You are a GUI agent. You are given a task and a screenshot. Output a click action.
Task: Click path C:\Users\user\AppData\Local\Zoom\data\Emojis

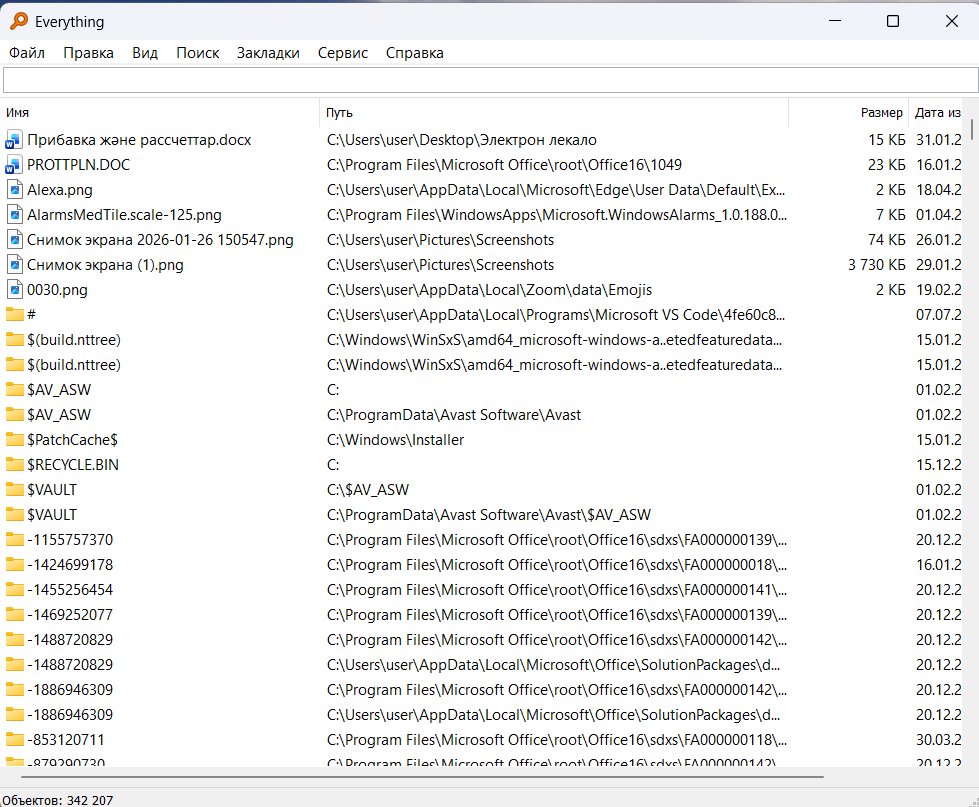pyautogui.click(x=489, y=290)
